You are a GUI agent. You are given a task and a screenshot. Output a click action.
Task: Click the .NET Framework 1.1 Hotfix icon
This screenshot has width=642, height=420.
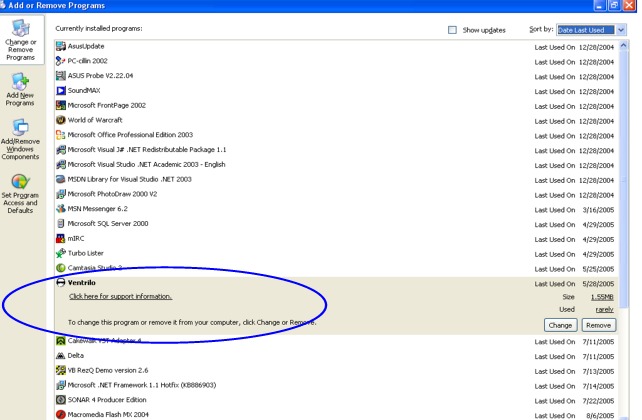(x=61, y=385)
